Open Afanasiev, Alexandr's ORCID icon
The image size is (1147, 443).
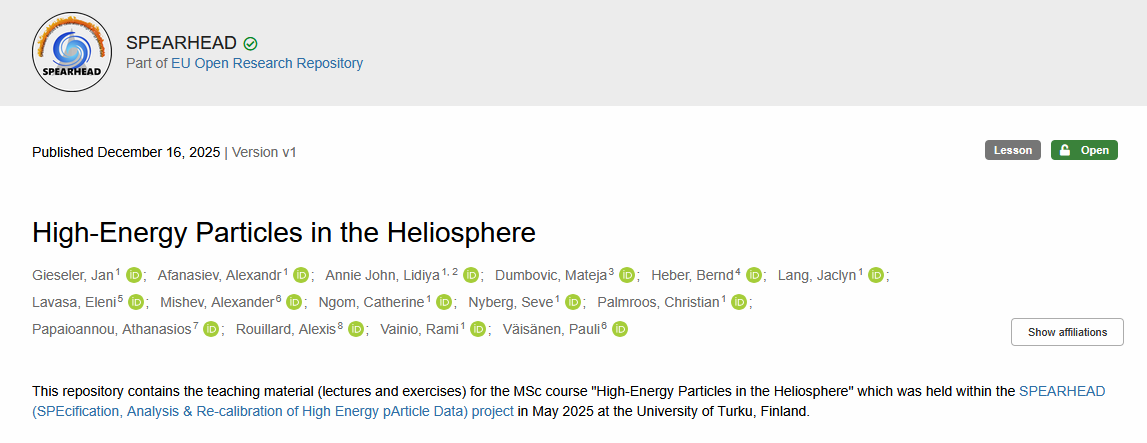(x=301, y=275)
